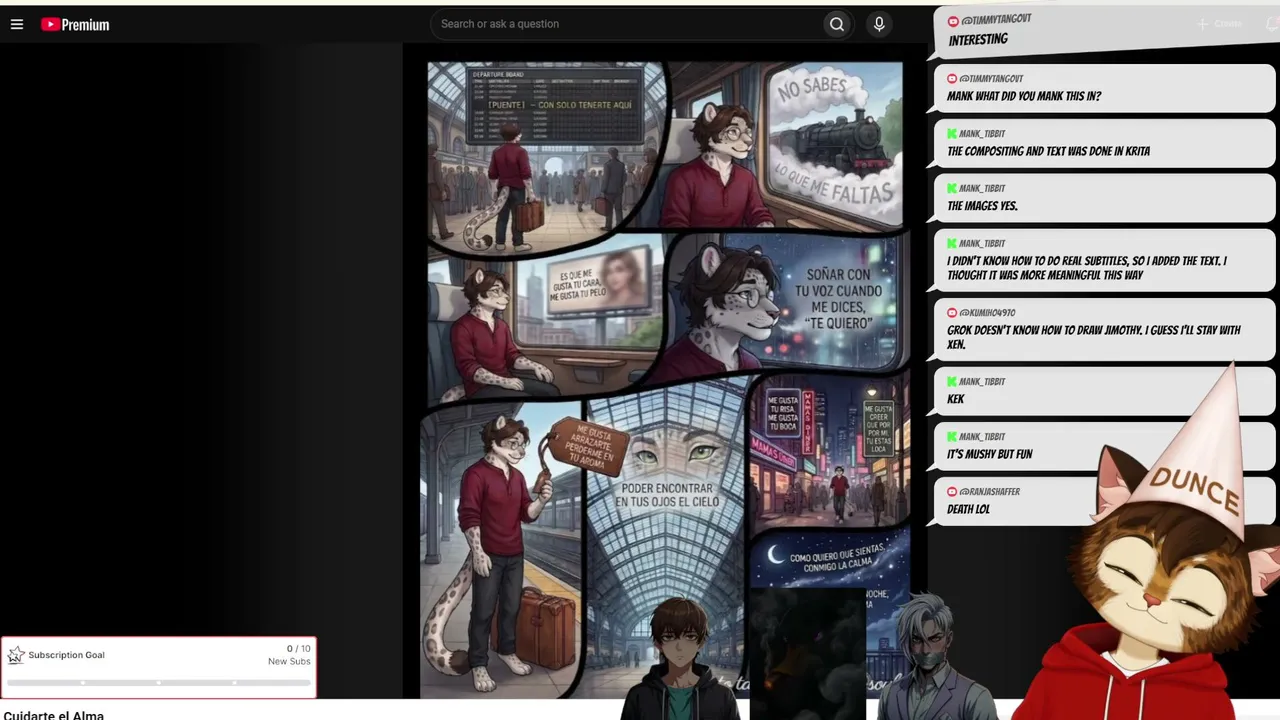Select the 'New Subs' label
The image size is (1280, 720).
[289, 662]
